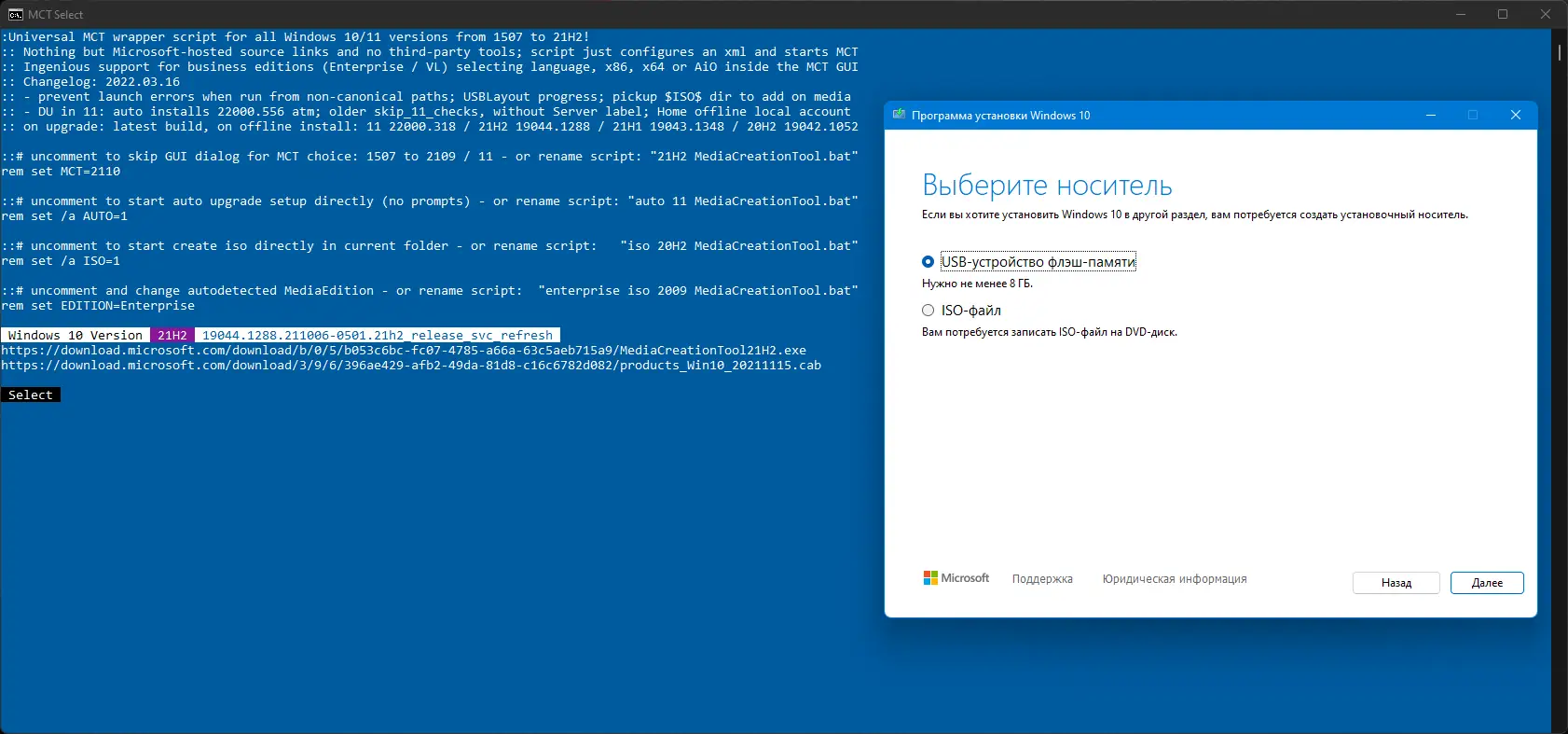
Task: Click the 'MCT Select' window title text
Action: point(56,15)
